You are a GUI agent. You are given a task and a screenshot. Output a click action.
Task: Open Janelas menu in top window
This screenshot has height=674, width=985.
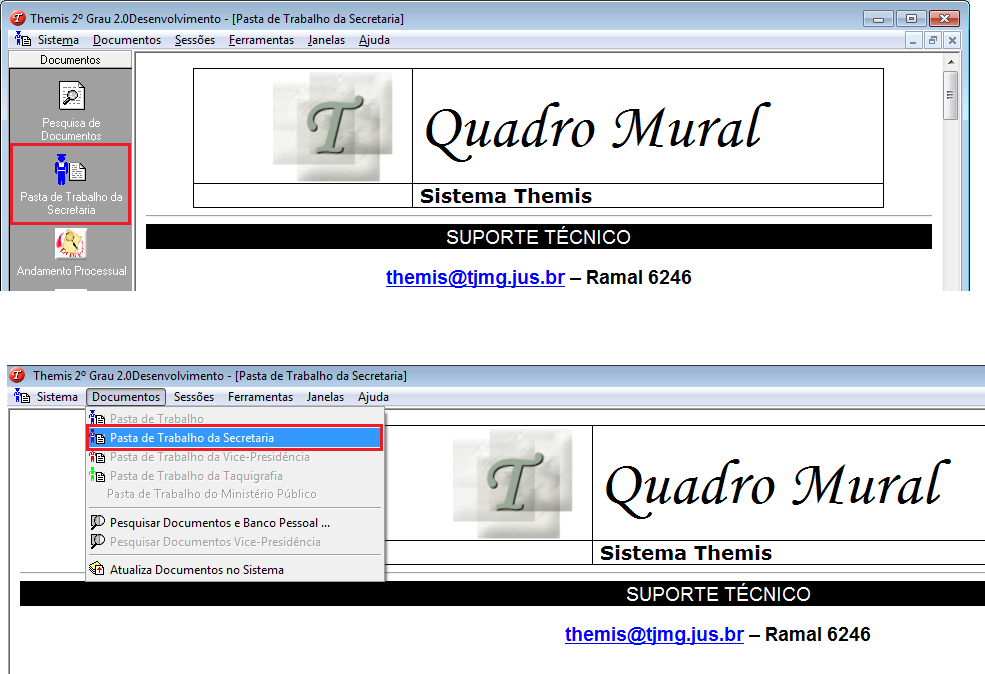326,40
